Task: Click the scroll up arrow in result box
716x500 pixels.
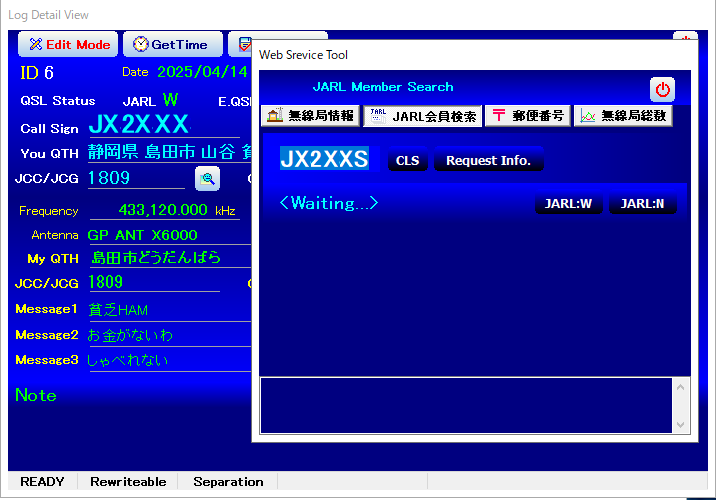Action: pyautogui.click(x=680, y=388)
